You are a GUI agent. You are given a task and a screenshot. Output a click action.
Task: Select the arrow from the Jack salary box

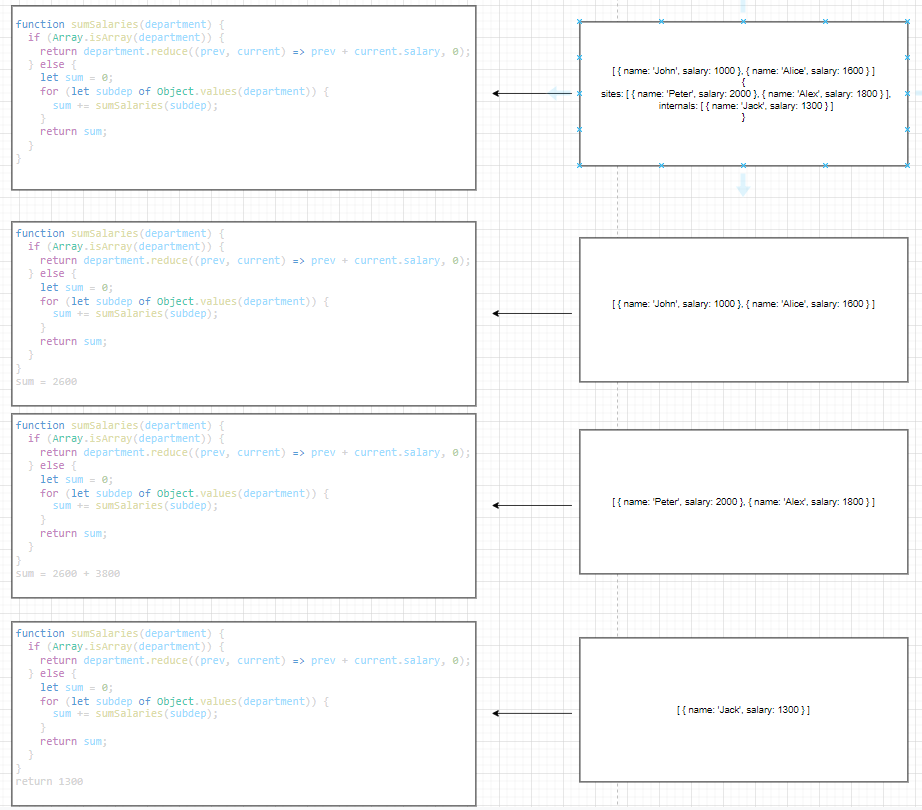[532, 713]
